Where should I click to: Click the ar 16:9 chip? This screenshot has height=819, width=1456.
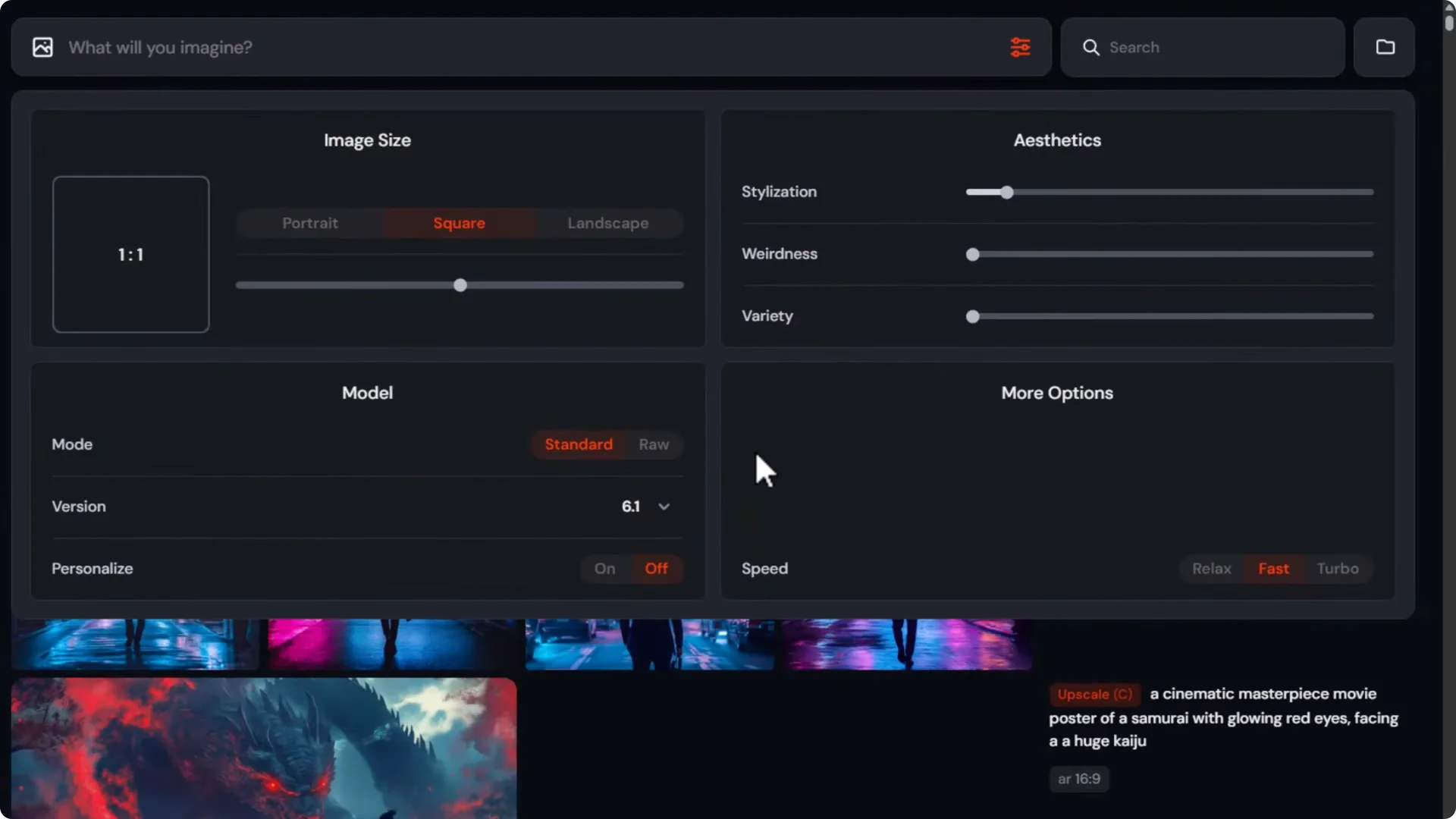[x=1078, y=779]
